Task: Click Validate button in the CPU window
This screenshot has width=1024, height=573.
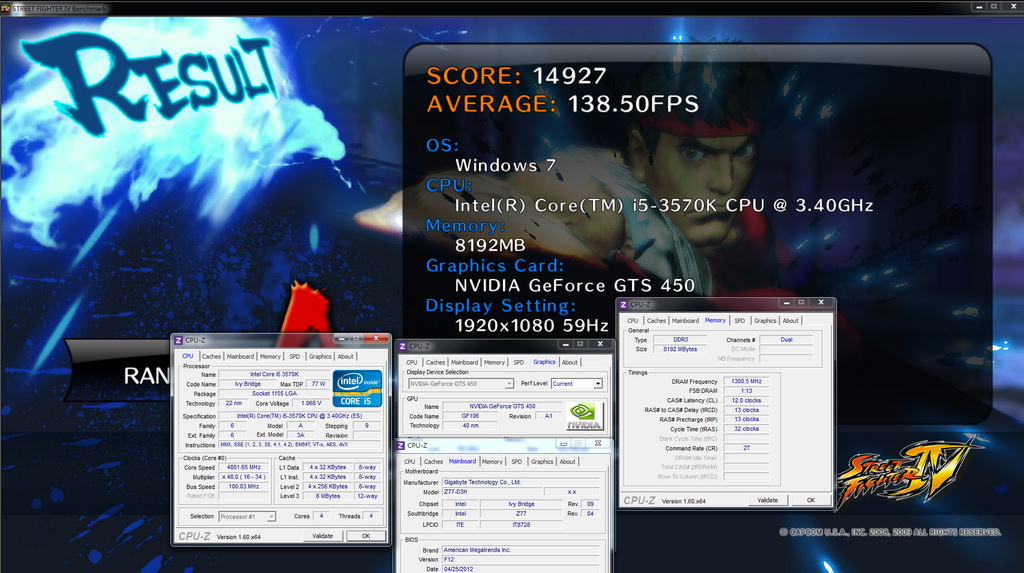Action: 323,536
